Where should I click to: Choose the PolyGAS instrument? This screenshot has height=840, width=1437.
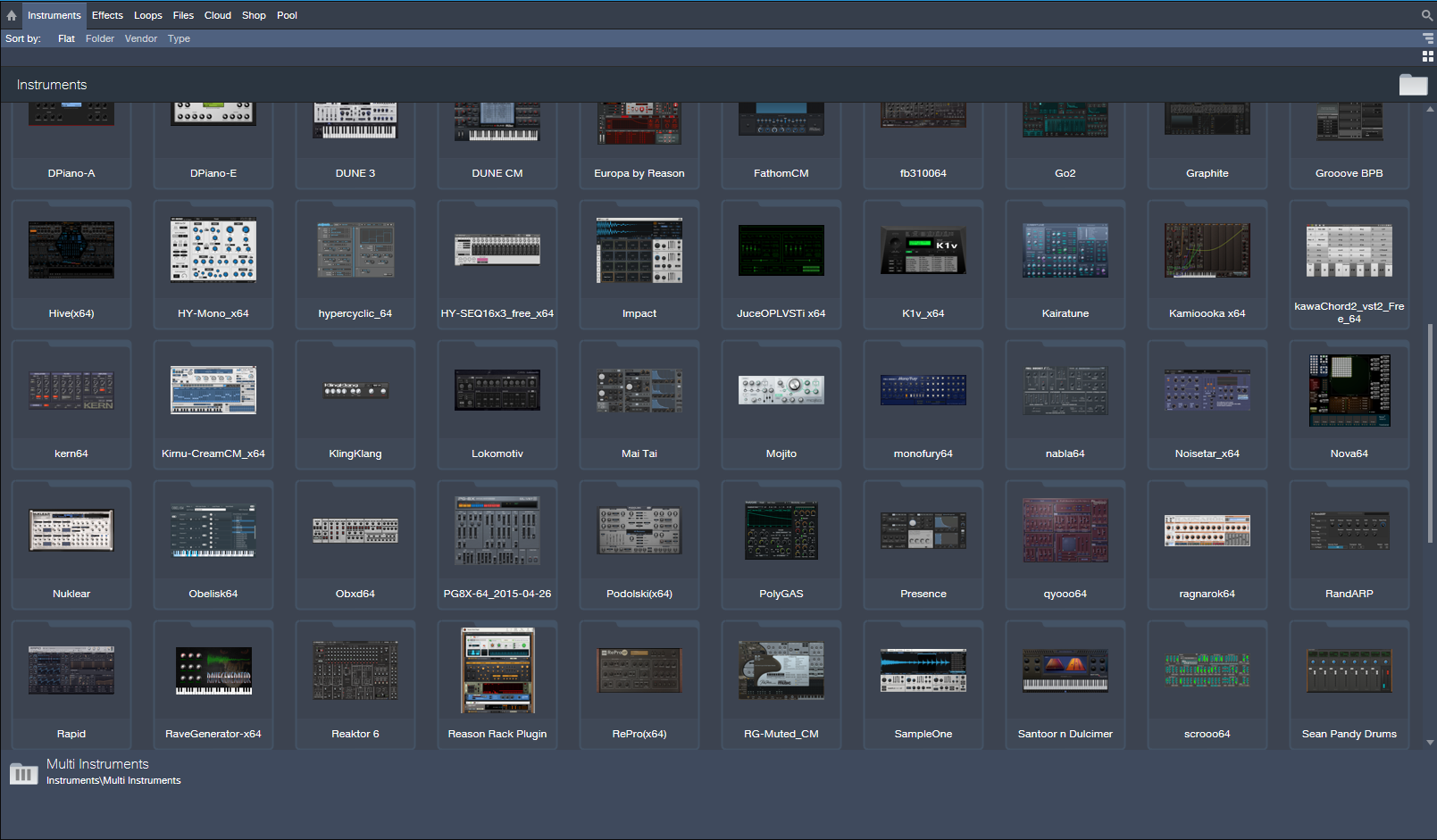pos(781,545)
